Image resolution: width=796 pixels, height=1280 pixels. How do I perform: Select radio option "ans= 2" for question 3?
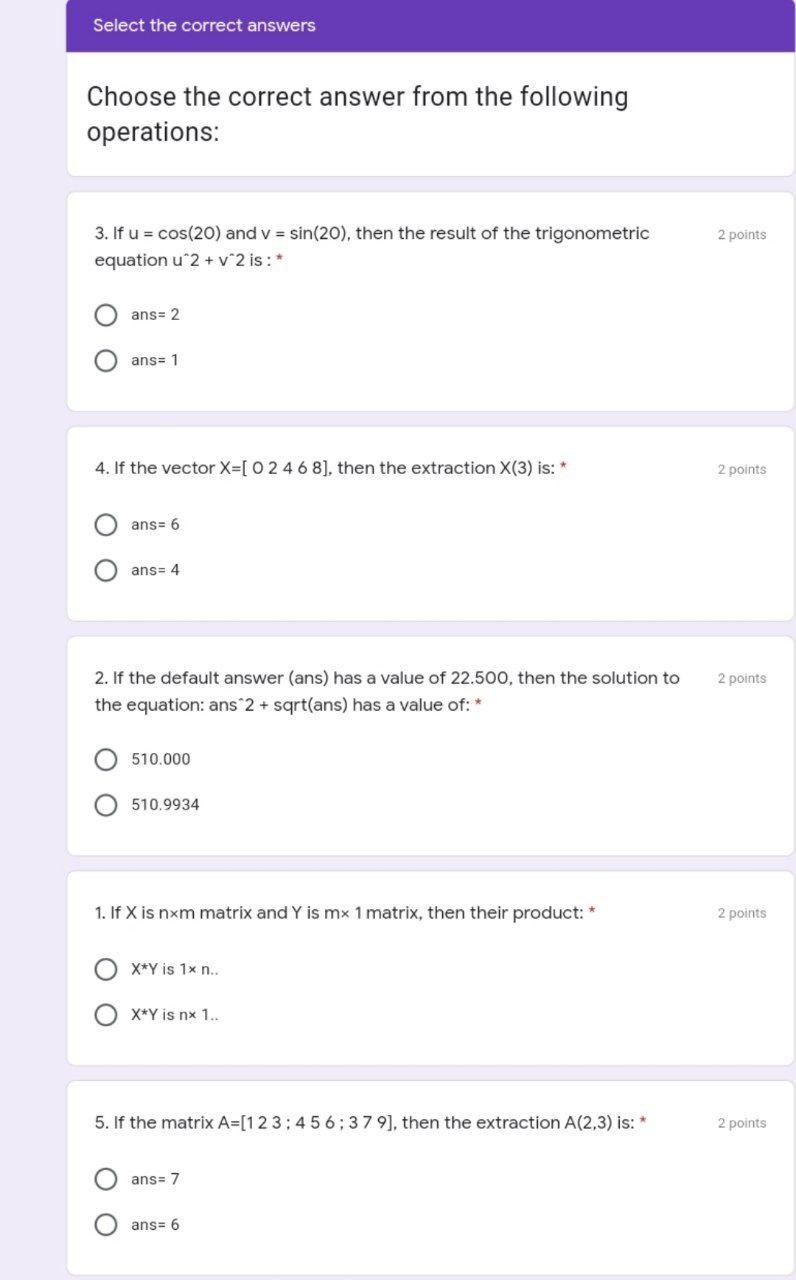(x=106, y=315)
